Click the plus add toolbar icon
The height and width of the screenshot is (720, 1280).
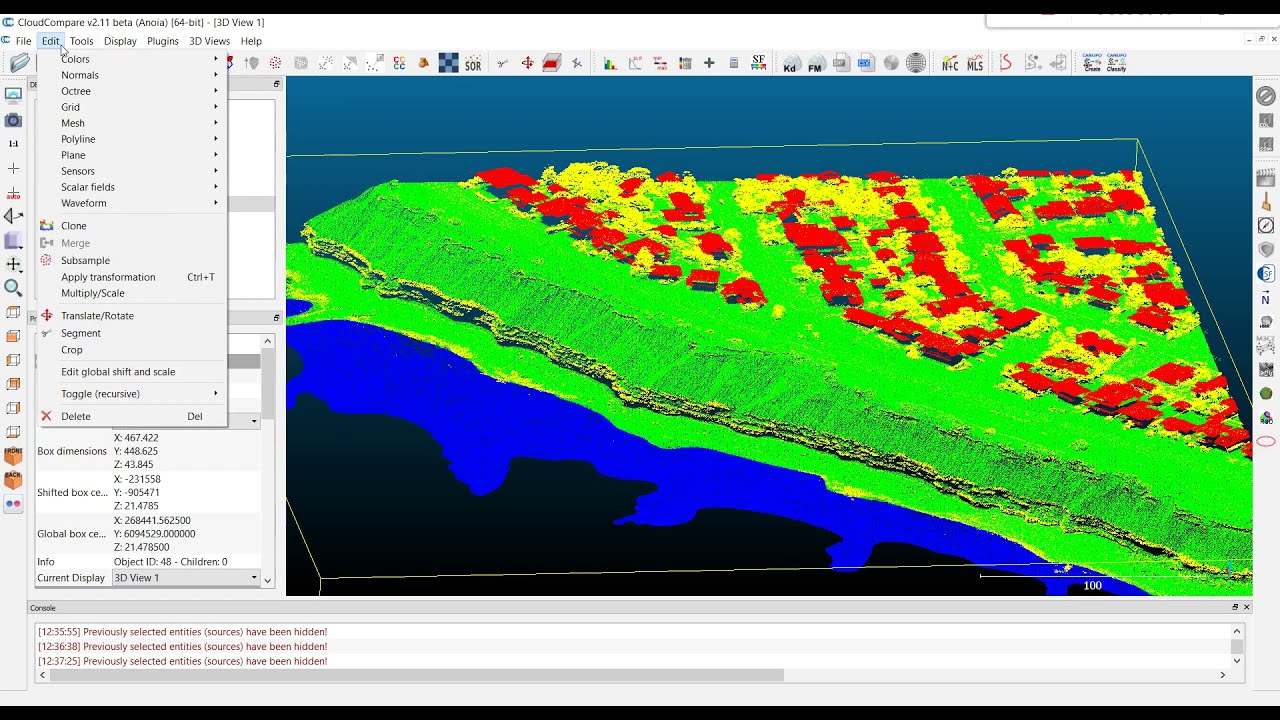tap(709, 64)
